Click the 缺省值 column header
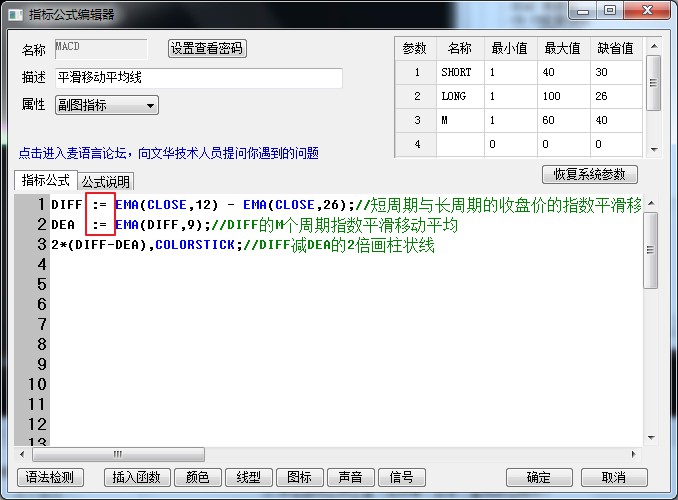The width and height of the screenshot is (678, 500). (x=616, y=48)
